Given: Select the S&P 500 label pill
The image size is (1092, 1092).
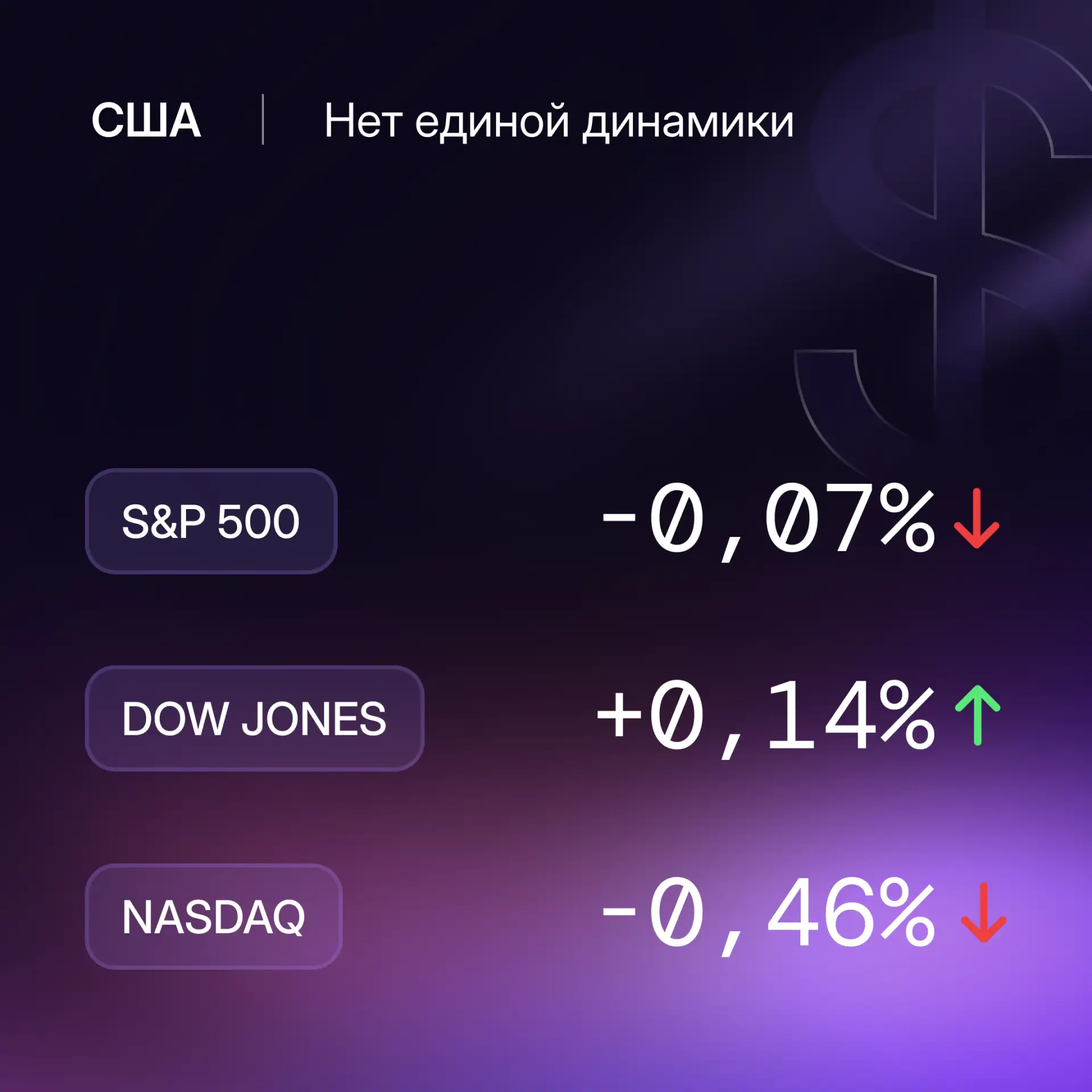Looking at the screenshot, I should coord(211,521).
